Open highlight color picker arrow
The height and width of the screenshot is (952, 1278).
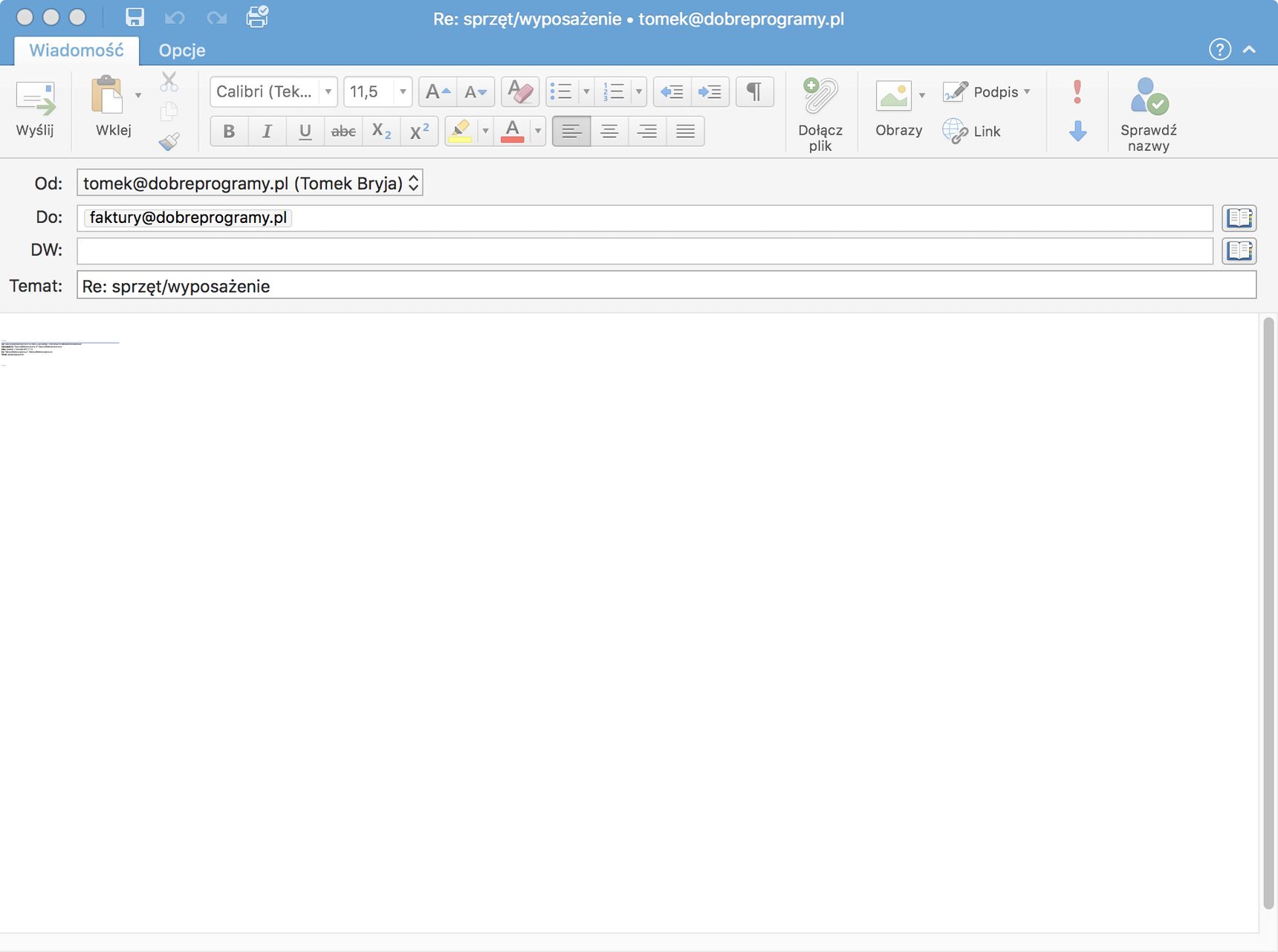click(485, 132)
